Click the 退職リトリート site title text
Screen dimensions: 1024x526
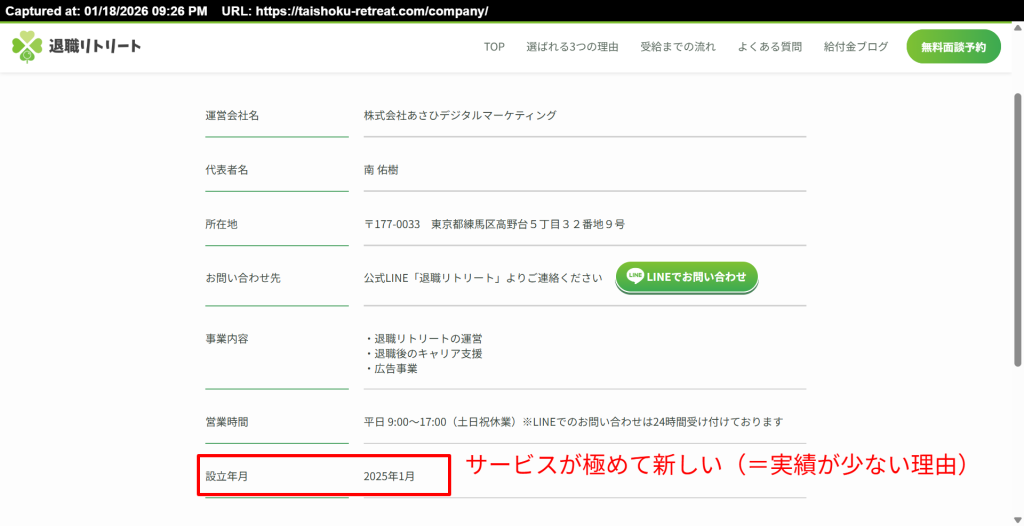pos(95,46)
